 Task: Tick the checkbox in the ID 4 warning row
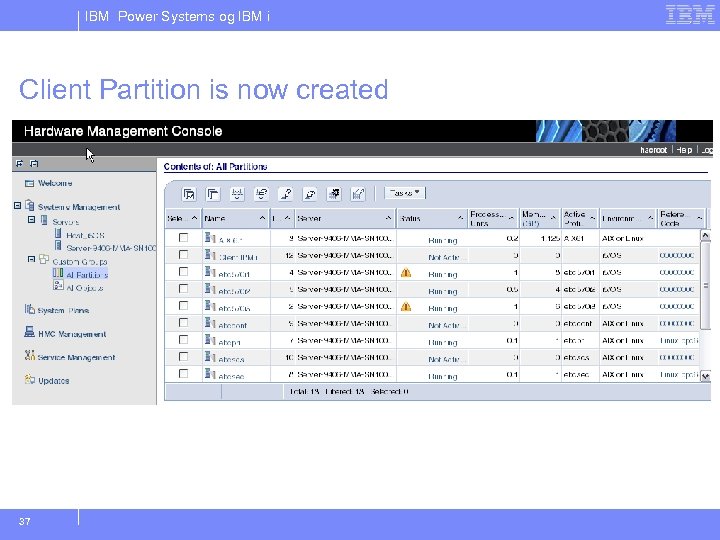[x=183, y=271]
